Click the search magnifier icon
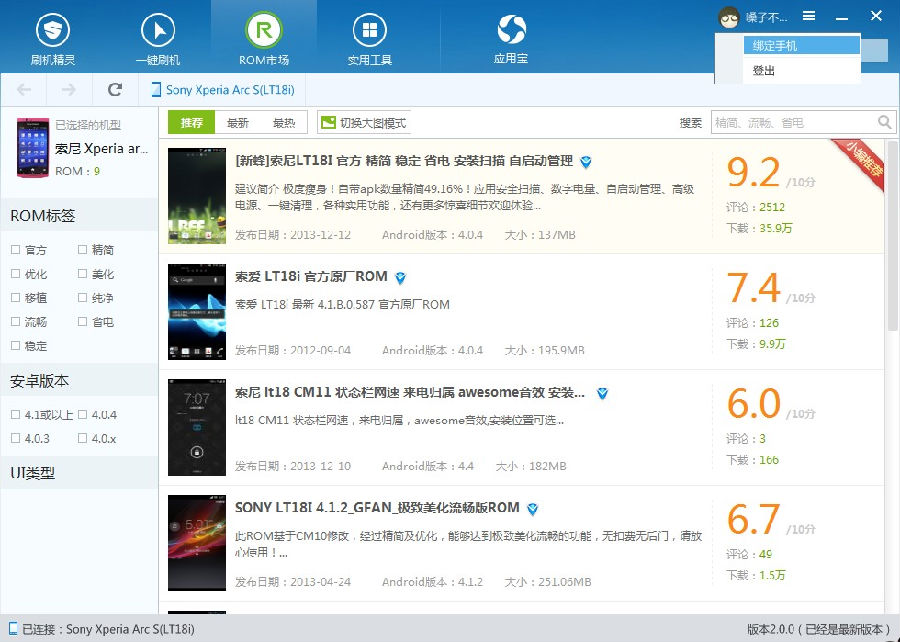 [885, 122]
